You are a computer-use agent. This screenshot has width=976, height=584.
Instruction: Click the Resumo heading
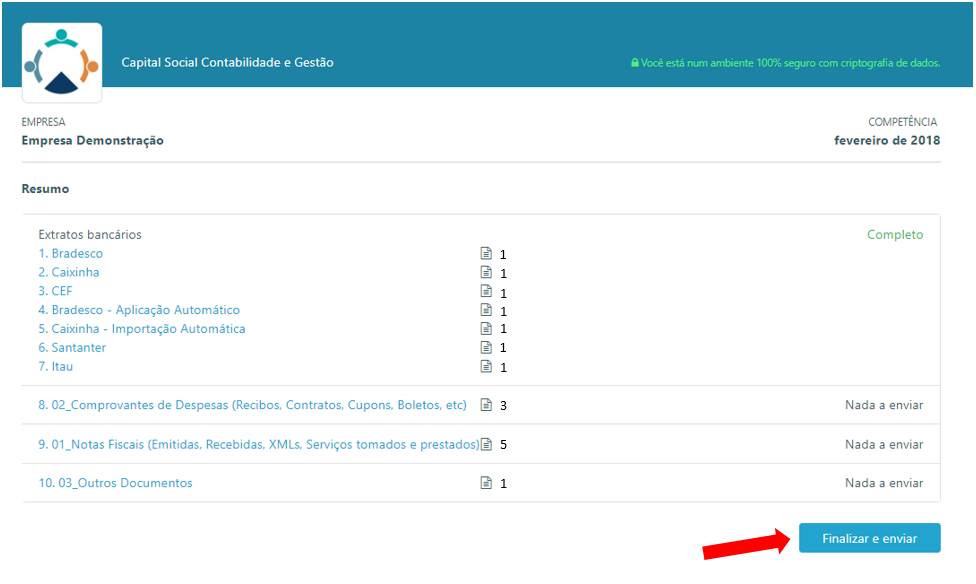(x=45, y=189)
